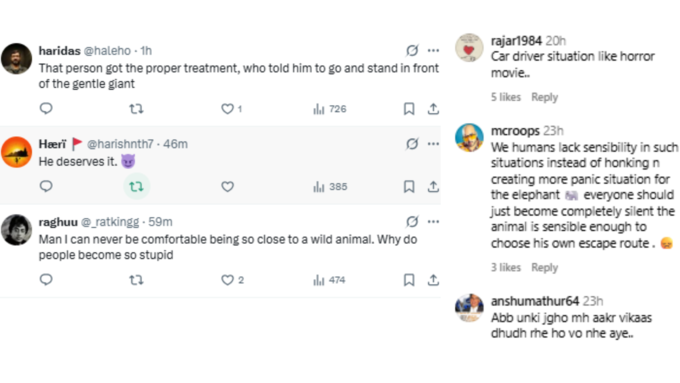Image resolution: width=680 pixels, height=383 pixels.
Task: Open mcroops's profile picture
Action: pos(469,137)
